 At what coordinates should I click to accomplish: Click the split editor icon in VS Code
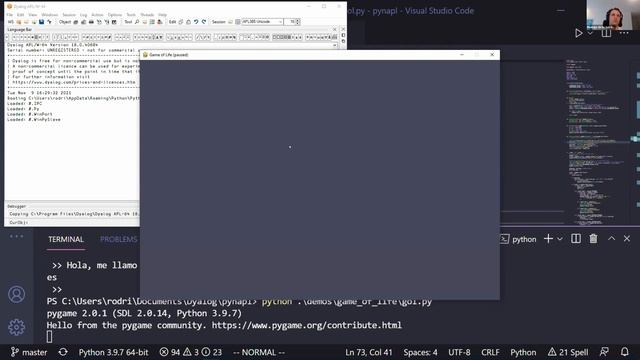click(606, 33)
